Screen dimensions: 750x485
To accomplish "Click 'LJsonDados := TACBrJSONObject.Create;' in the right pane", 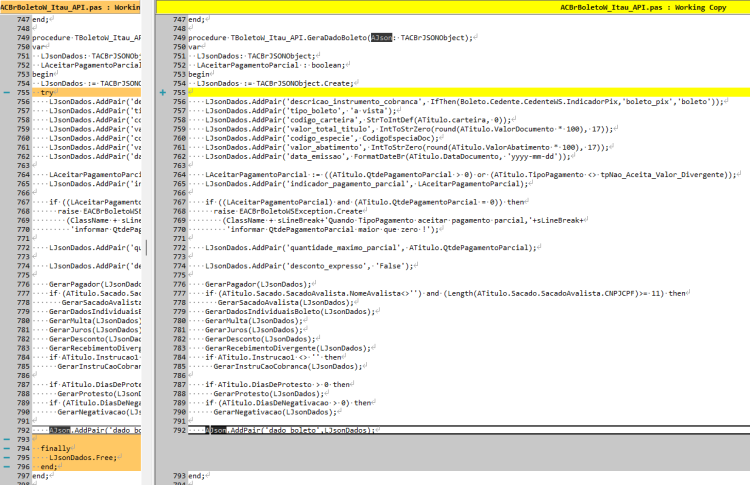I will pos(275,83).
